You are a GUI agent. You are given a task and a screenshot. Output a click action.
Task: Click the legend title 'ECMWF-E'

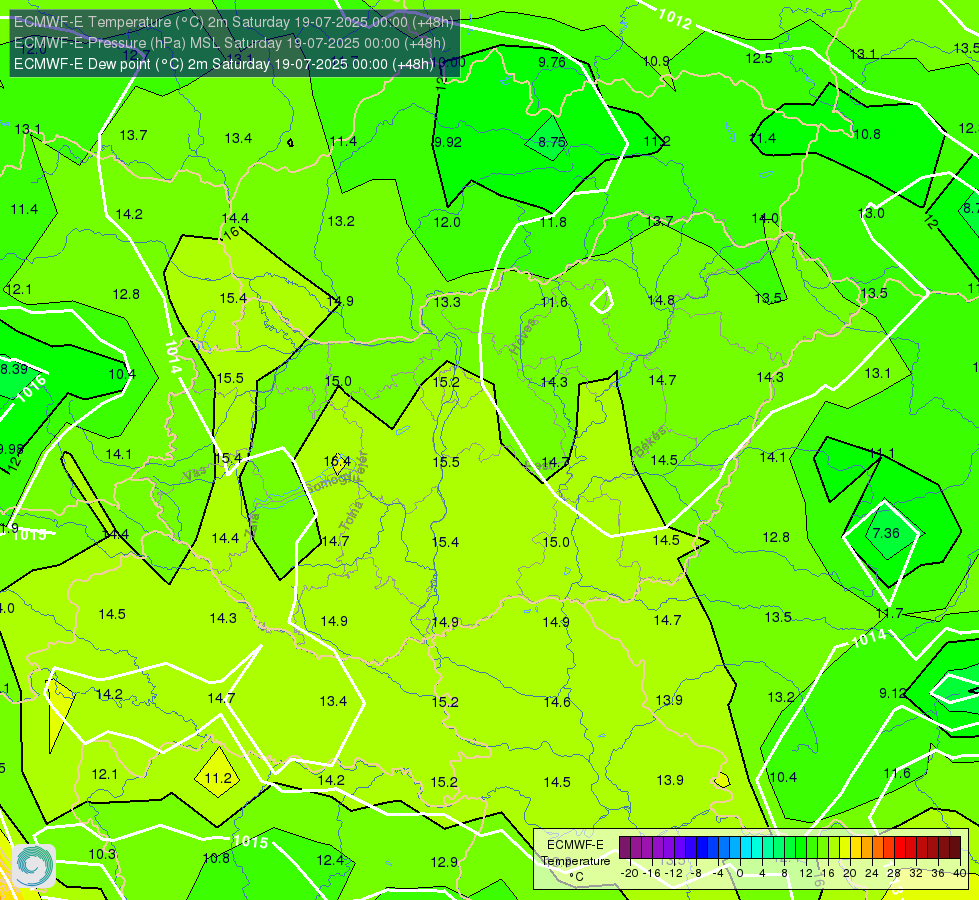tap(575, 845)
